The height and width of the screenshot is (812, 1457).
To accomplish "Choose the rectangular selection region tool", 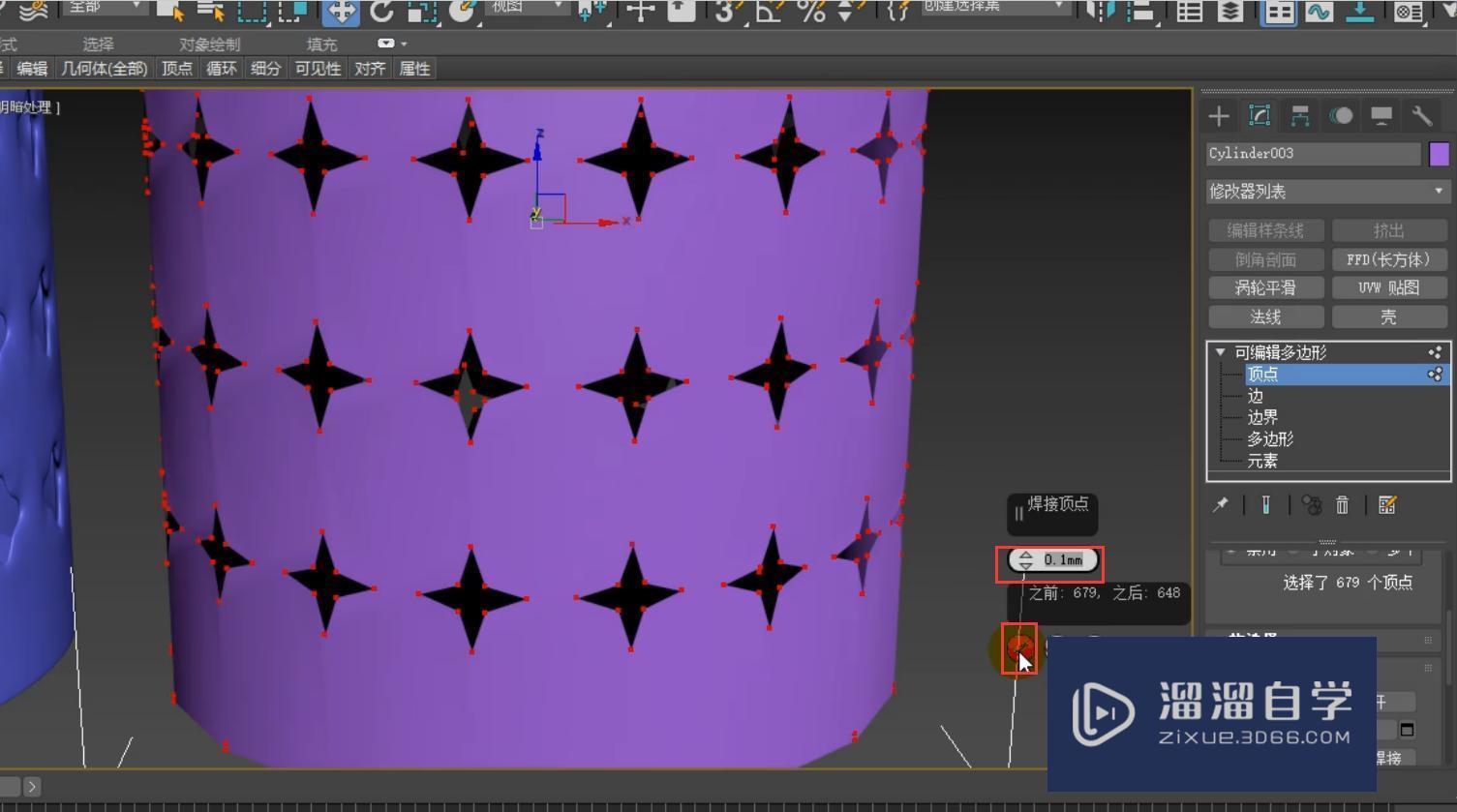I will pos(252,11).
